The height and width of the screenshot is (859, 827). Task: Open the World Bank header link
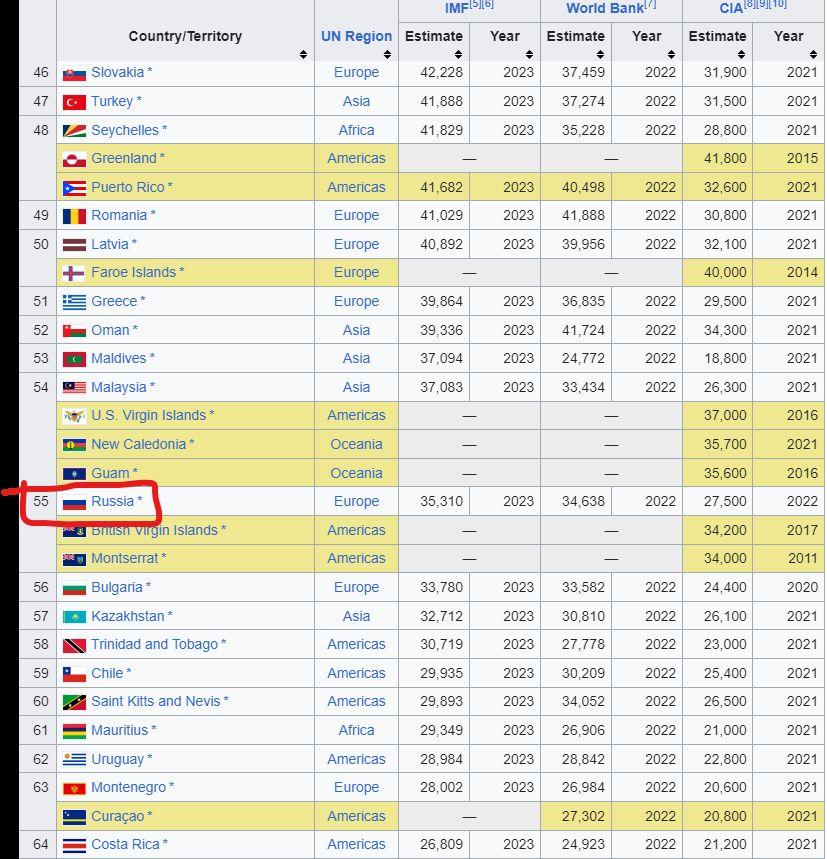coord(605,8)
